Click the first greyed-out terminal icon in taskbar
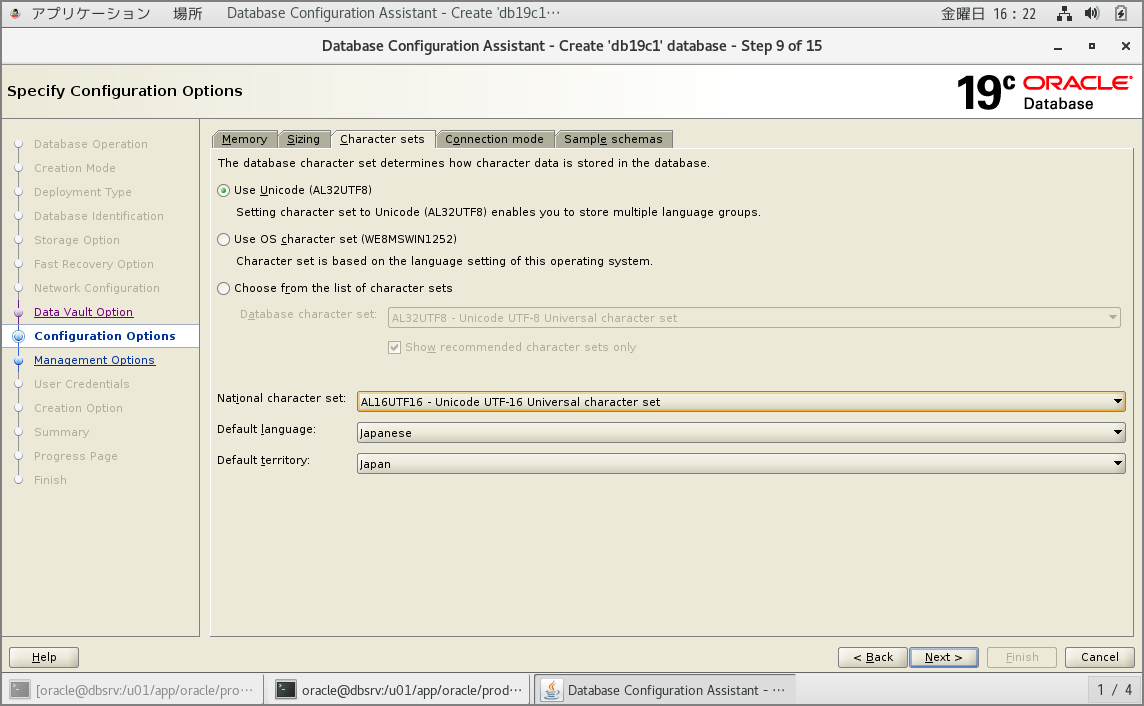This screenshot has height=706, width=1144. pos(20,689)
